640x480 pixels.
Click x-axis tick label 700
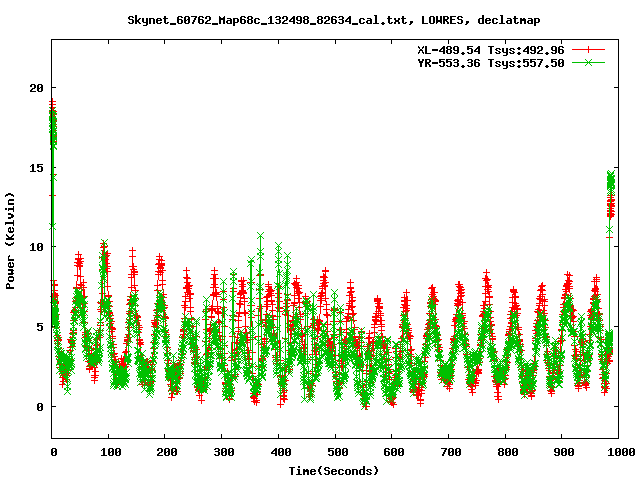(451, 452)
